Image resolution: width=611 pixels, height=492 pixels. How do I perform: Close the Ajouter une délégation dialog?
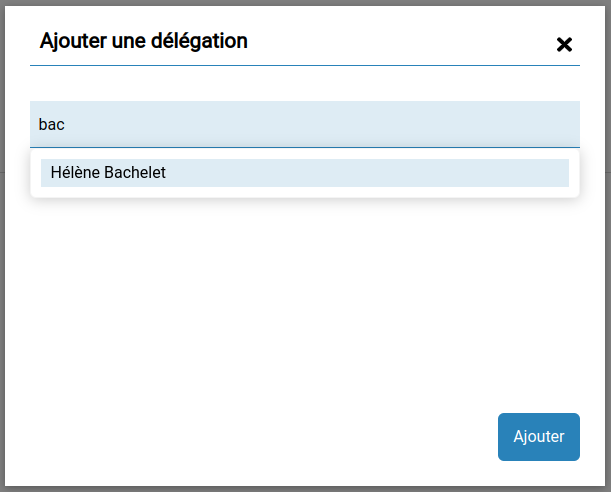click(564, 44)
